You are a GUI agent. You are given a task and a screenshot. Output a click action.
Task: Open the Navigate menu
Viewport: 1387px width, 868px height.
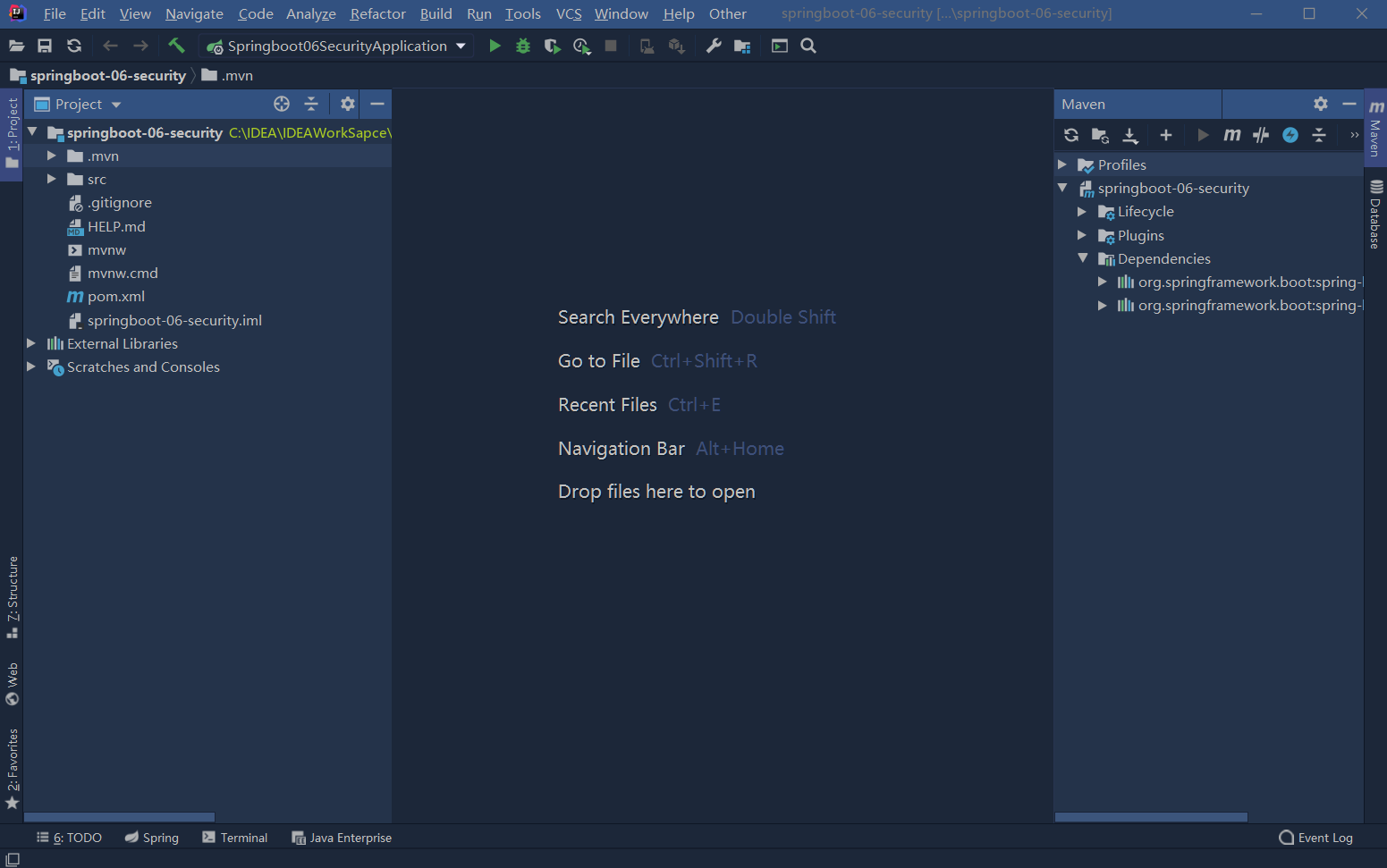tap(194, 13)
